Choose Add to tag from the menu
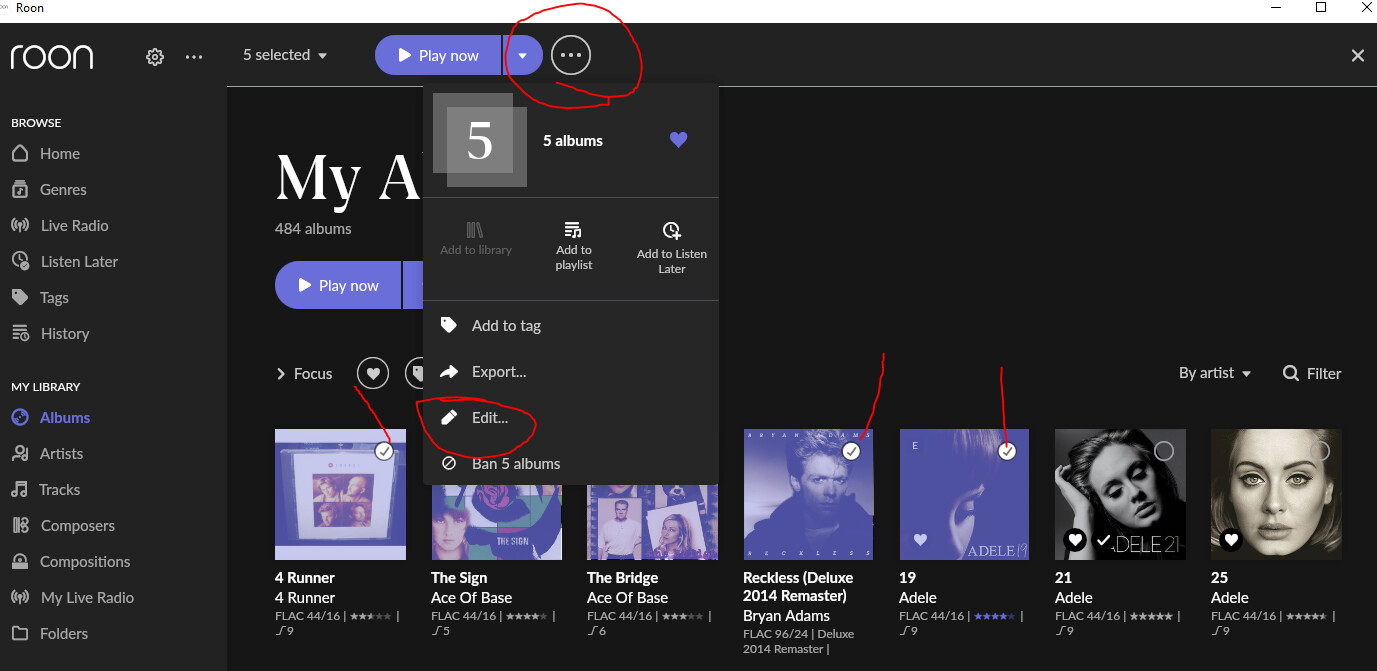Image resolution: width=1377 pixels, height=671 pixels. pyautogui.click(x=571, y=326)
